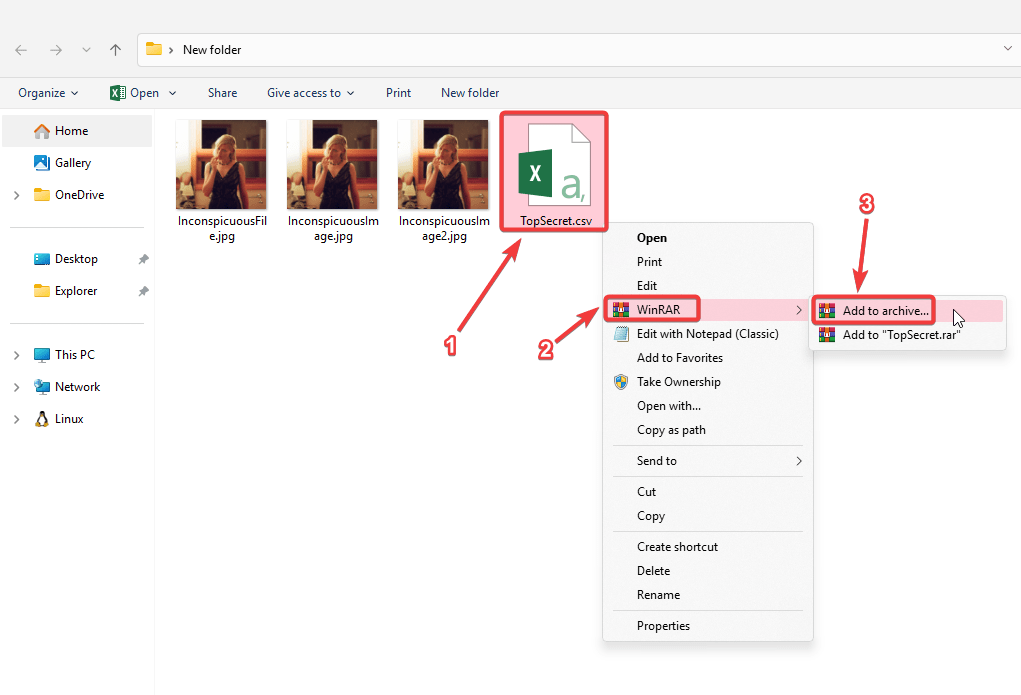Click the WinRAR icon beside Add to "TopSecret.rar"
The width and height of the screenshot is (1021, 695).
826,335
